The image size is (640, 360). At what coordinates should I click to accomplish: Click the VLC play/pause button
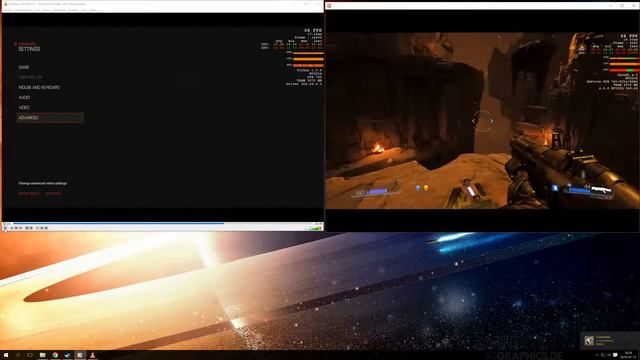[x=6, y=228]
